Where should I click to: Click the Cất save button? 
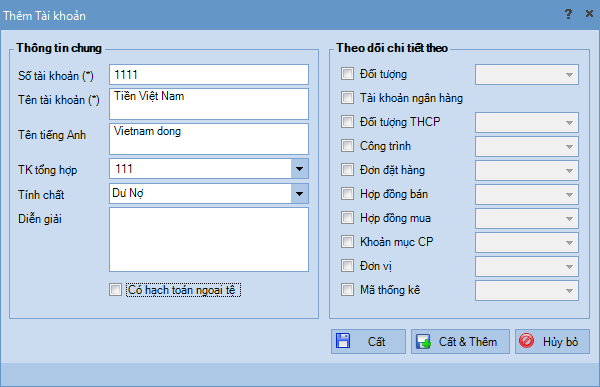click(x=368, y=341)
